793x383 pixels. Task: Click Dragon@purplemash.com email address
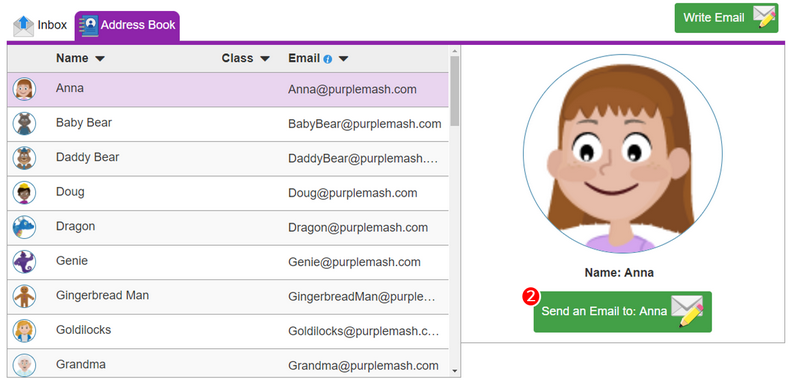[x=358, y=228]
